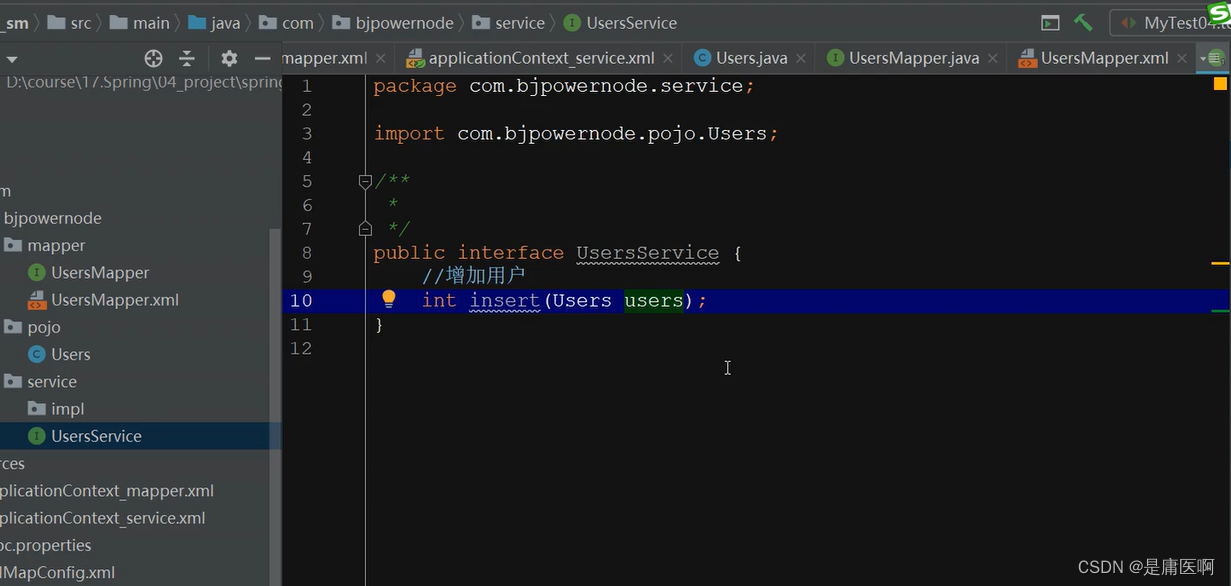Switch to UsersMapper.java tab
This screenshot has height=586, width=1231.
click(x=913, y=58)
